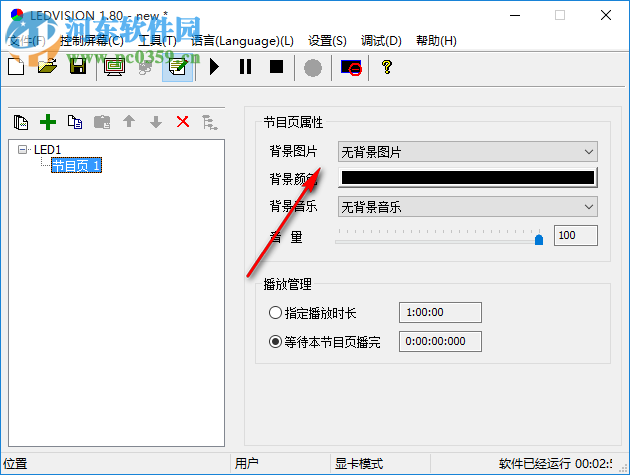Image resolution: width=630 pixels, height=475 pixels.
Task: Click the volume slider handle
Action: 539,240
